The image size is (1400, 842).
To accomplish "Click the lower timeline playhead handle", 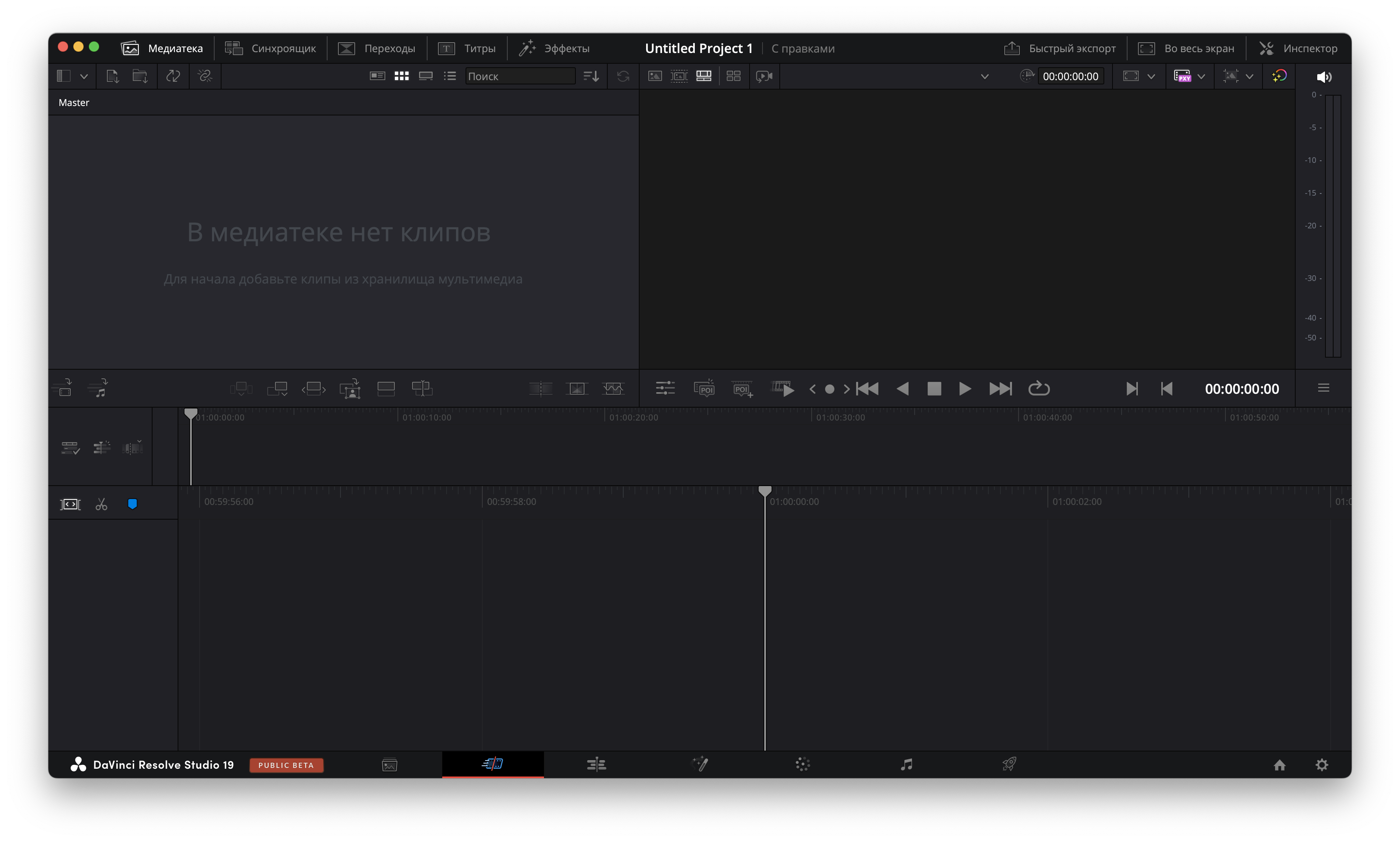I will point(764,490).
